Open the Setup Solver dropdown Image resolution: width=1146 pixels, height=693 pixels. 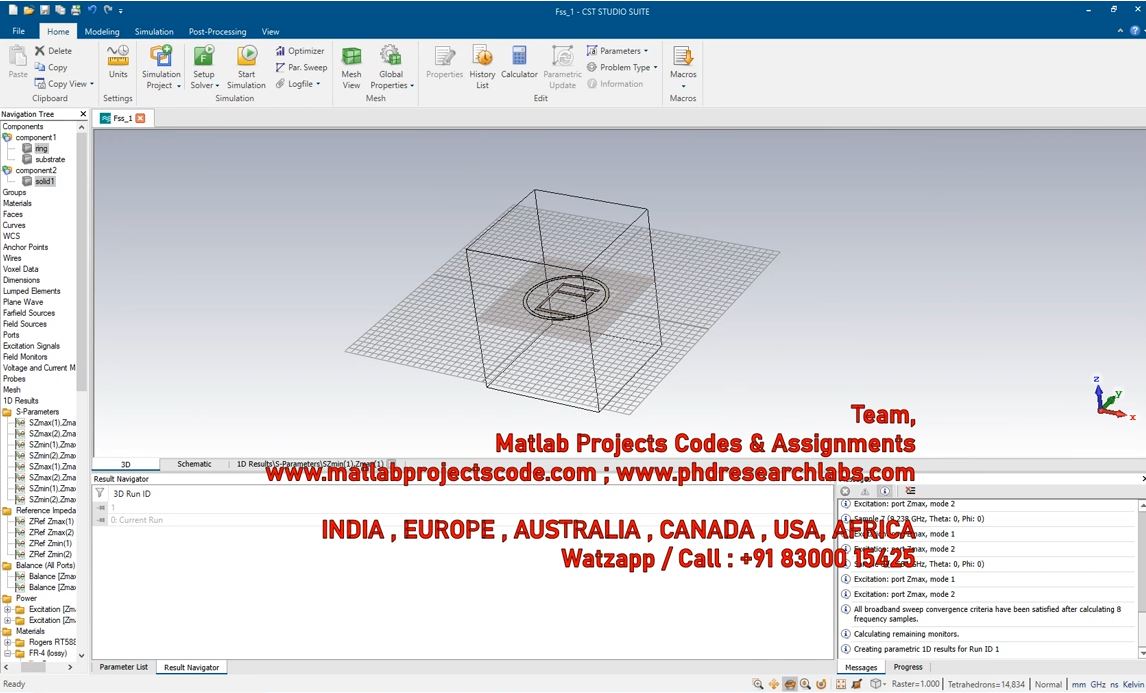click(204, 85)
